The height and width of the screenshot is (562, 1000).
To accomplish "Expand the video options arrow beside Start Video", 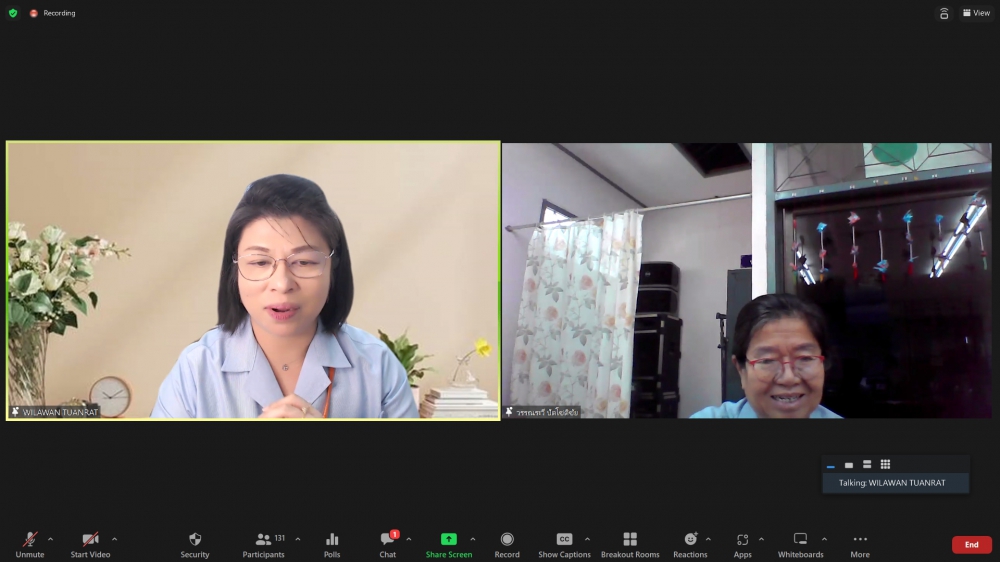I will click(x=114, y=539).
